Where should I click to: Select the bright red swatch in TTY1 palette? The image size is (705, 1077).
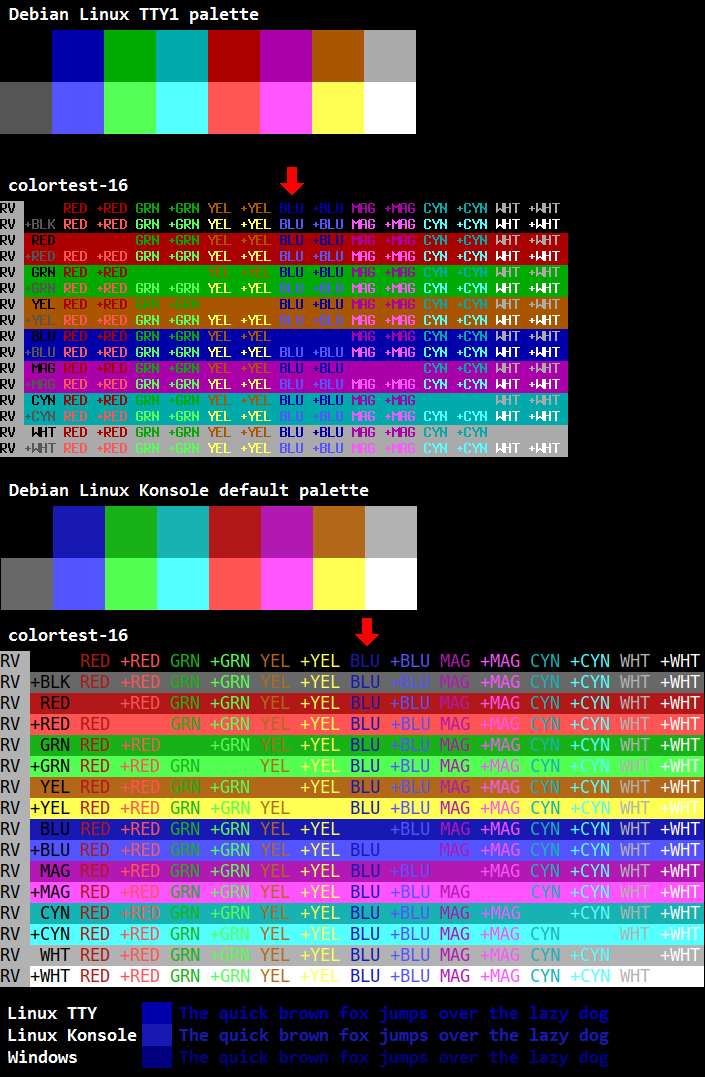(234, 108)
